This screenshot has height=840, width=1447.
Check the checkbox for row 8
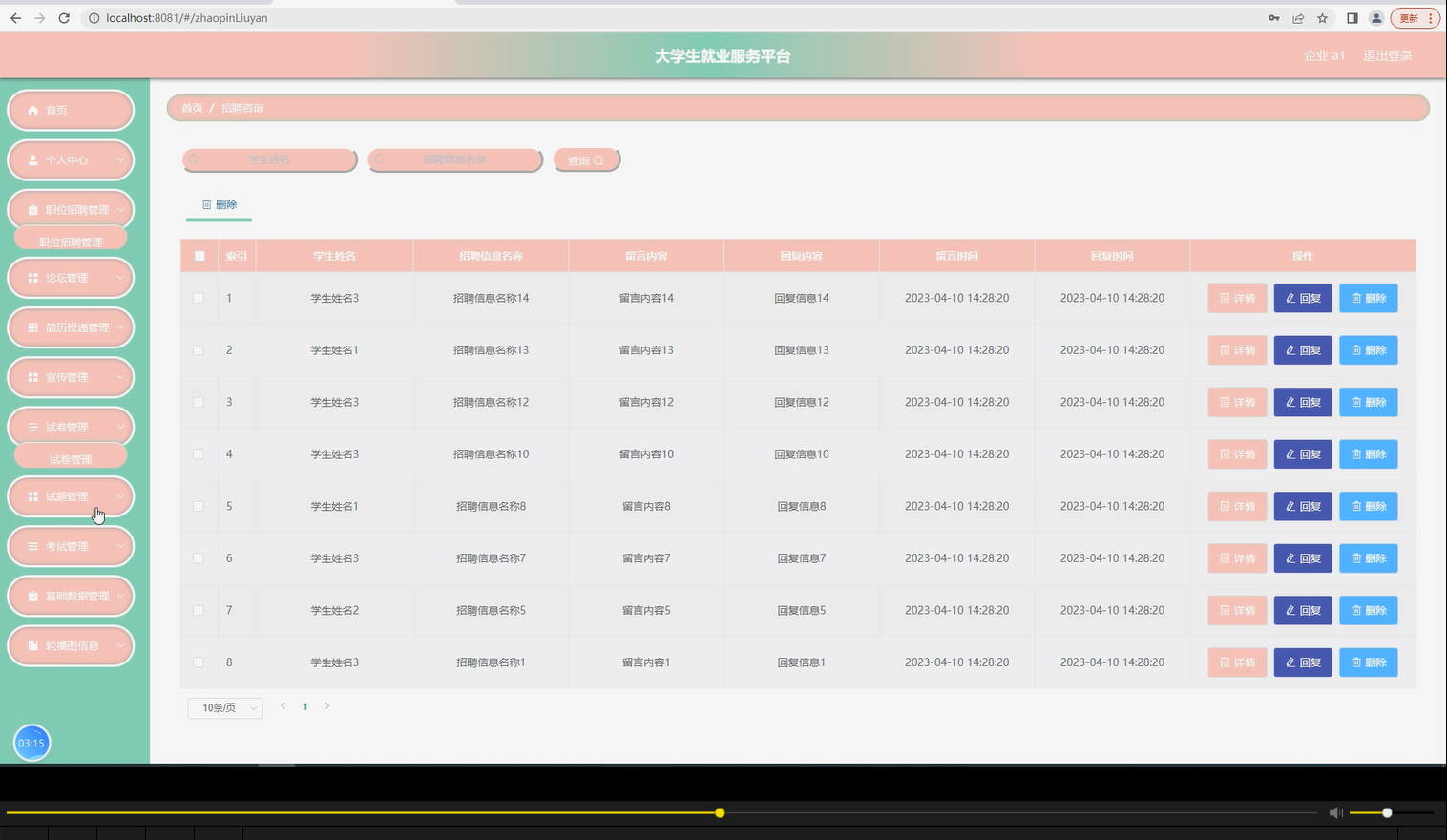pyautogui.click(x=199, y=662)
